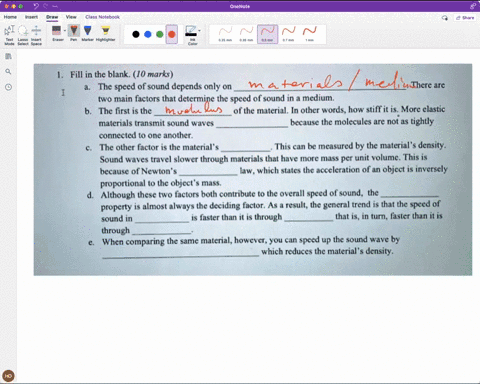This screenshot has width=480, height=384.
Task: Select the Text Mode tool
Action: [x=9, y=35]
